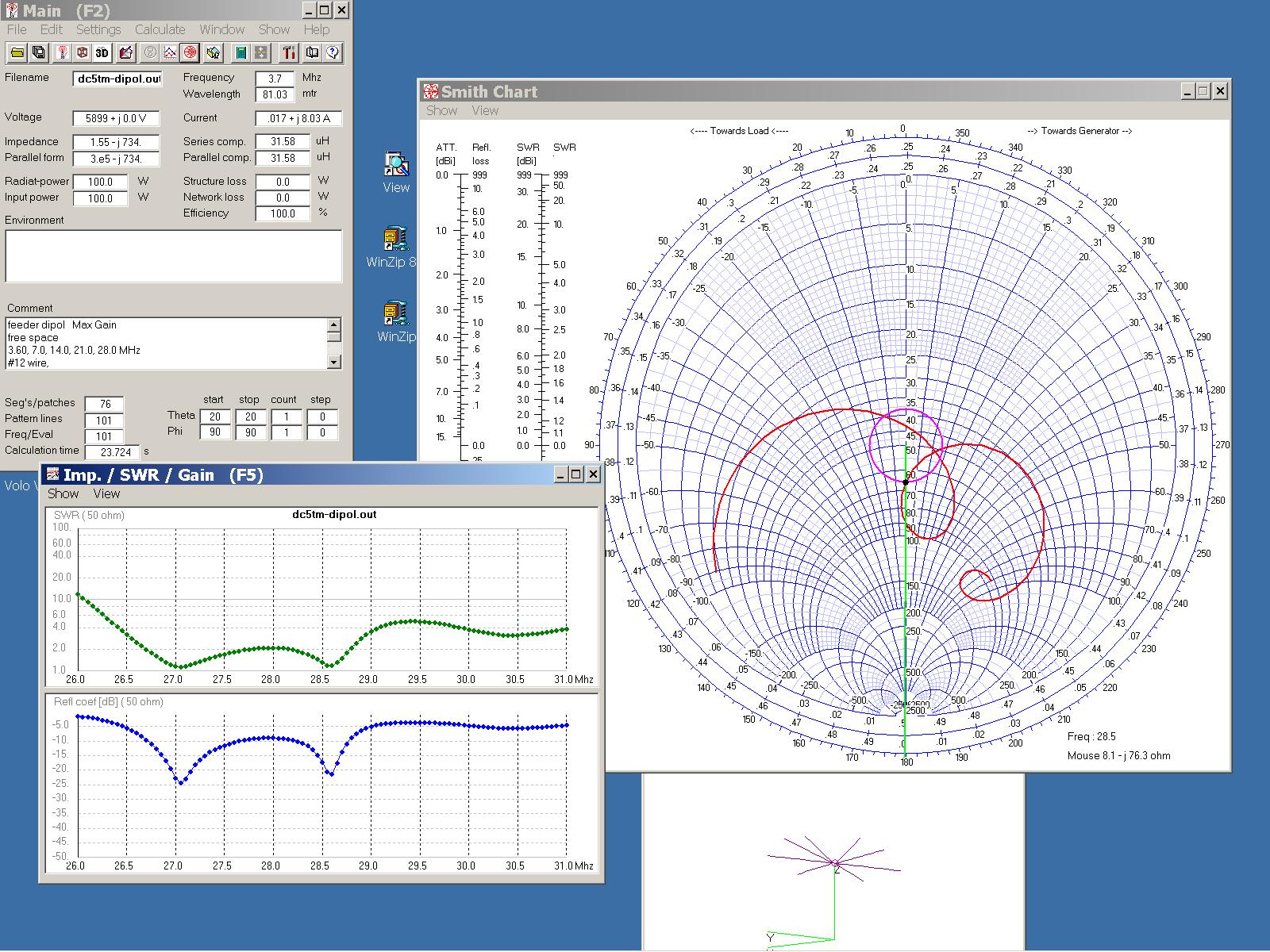Viewport: 1270px width, 952px height.
Task: Open the hammer and screwdriver tools icon
Action: pos(289,52)
